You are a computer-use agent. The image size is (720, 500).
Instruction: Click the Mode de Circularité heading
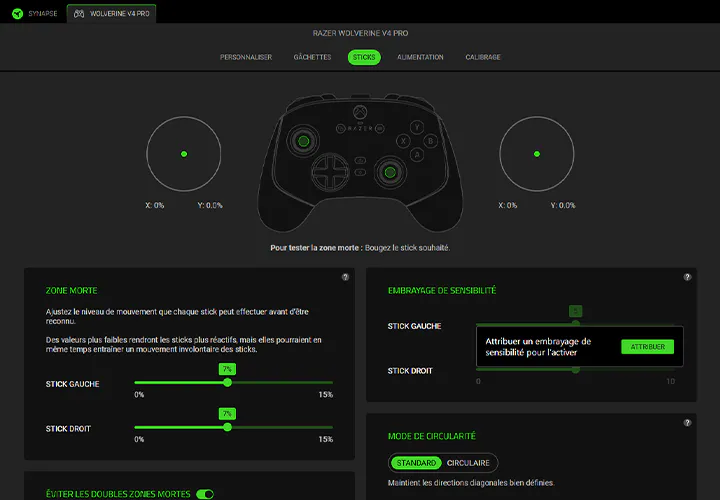point(432,436)
